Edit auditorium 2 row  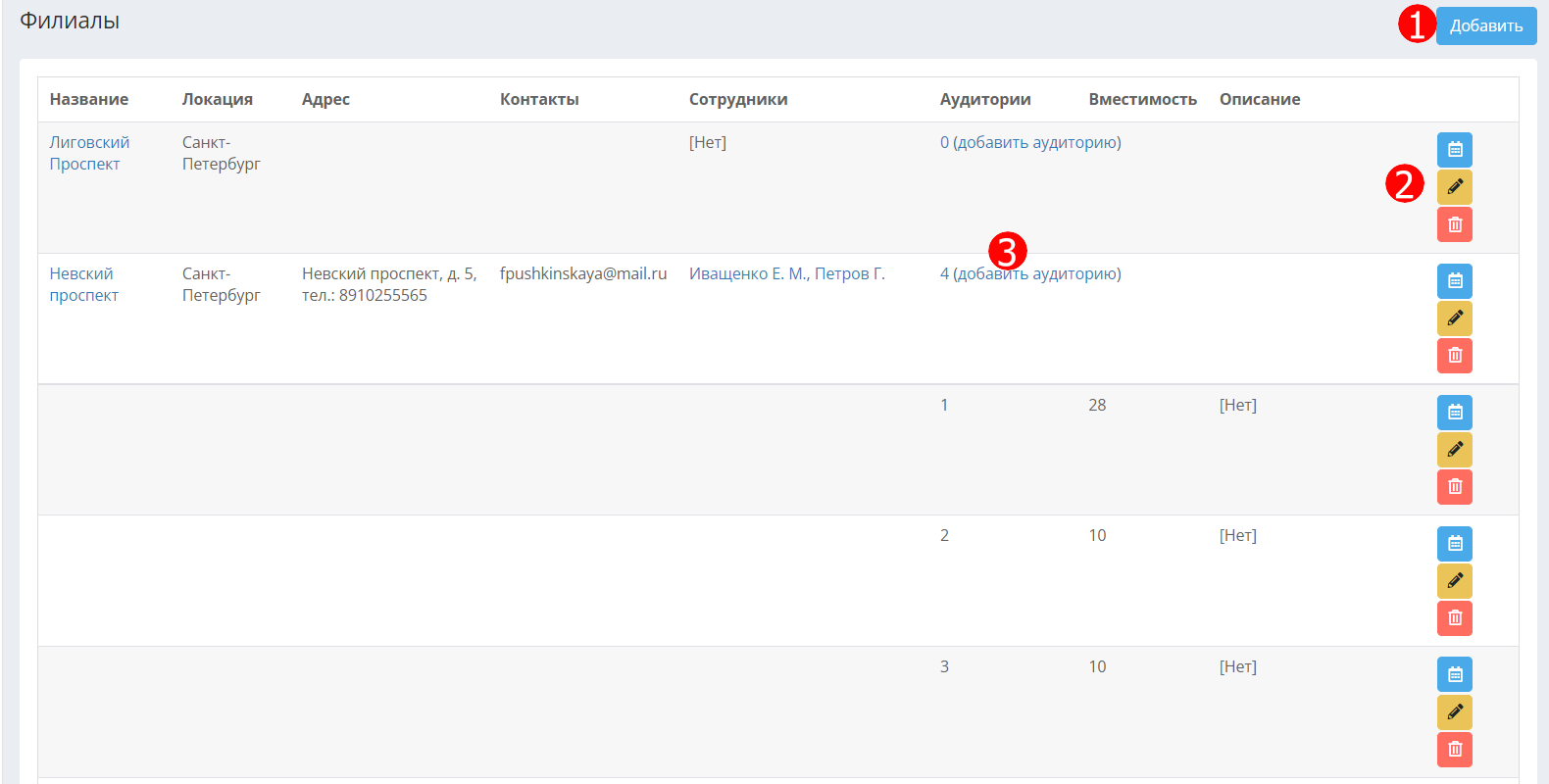1455,581
